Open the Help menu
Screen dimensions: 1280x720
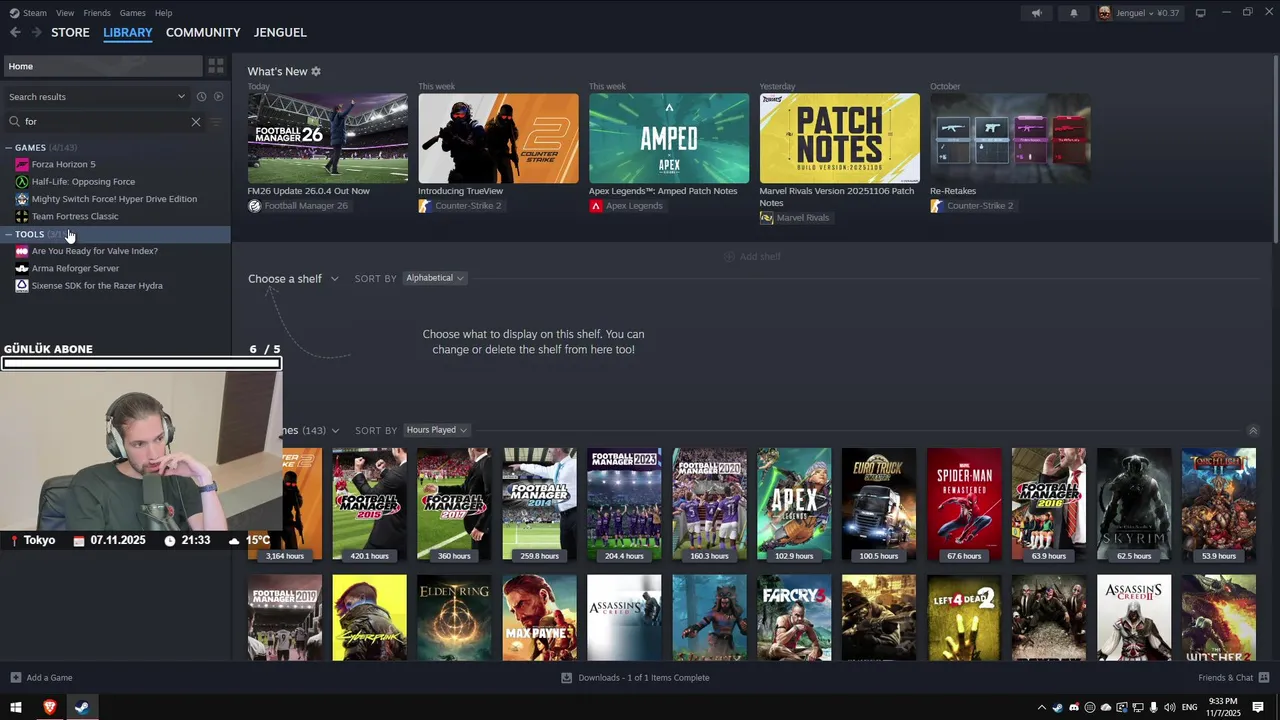click(164, 13)
